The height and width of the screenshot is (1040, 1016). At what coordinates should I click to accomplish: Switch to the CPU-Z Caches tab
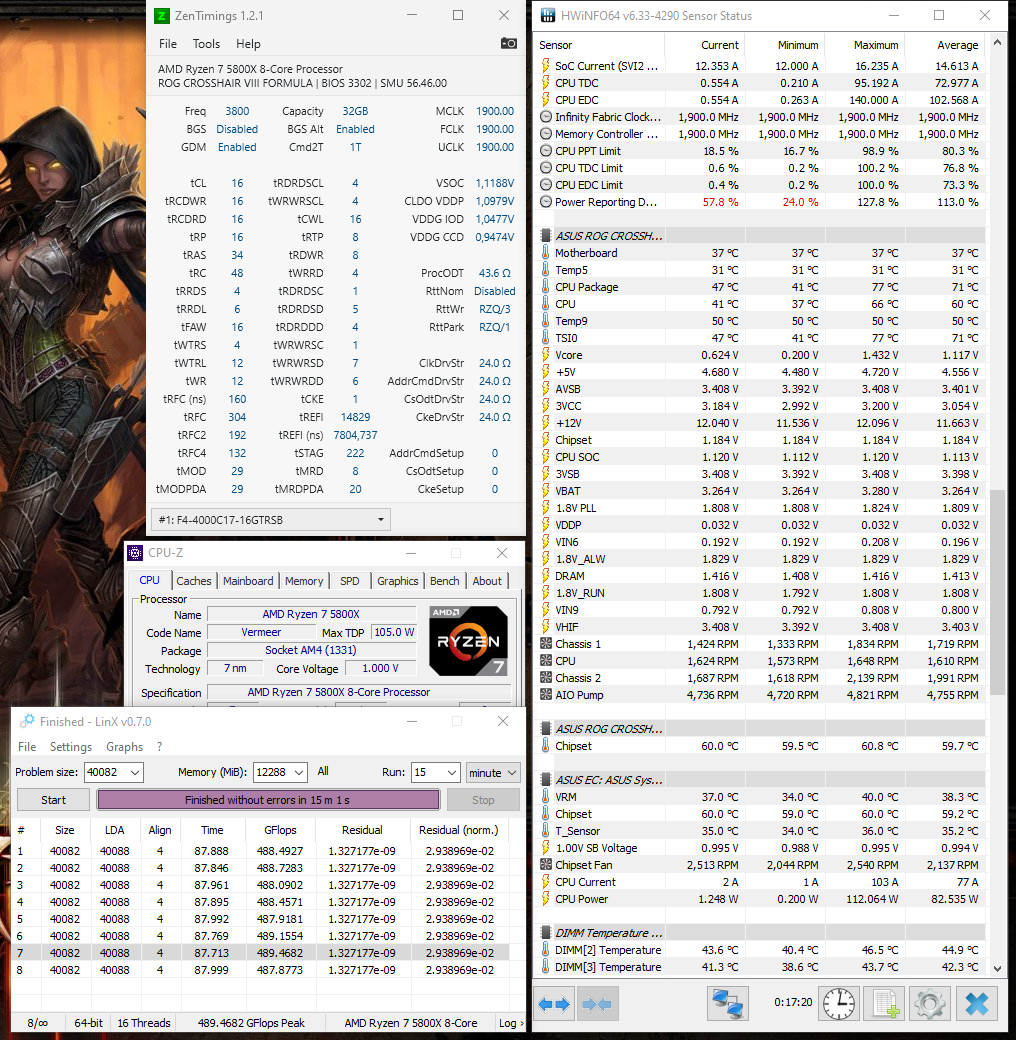click(x=194, y=580)
